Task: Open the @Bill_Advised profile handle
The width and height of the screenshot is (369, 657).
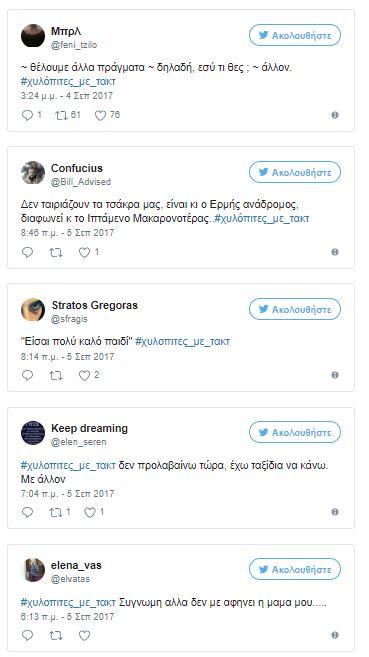Action: pyautogui.click(x=81, y=182)
